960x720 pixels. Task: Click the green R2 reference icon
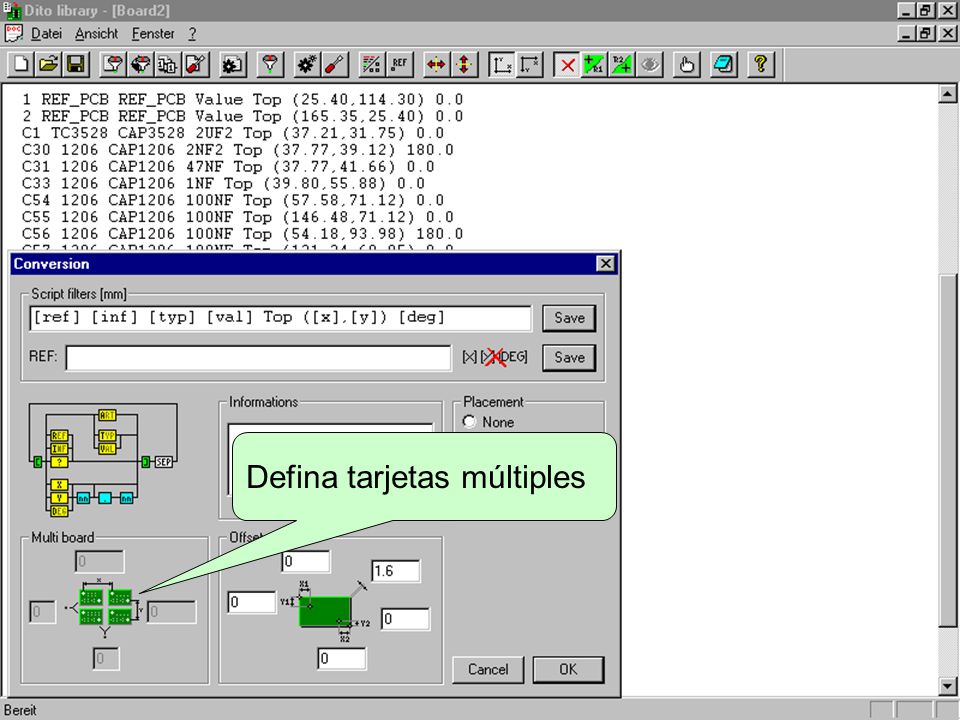[621, 64]
